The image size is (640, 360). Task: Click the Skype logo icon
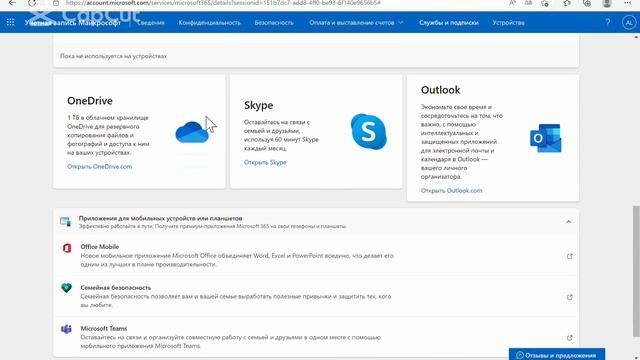tap(369, 131)
